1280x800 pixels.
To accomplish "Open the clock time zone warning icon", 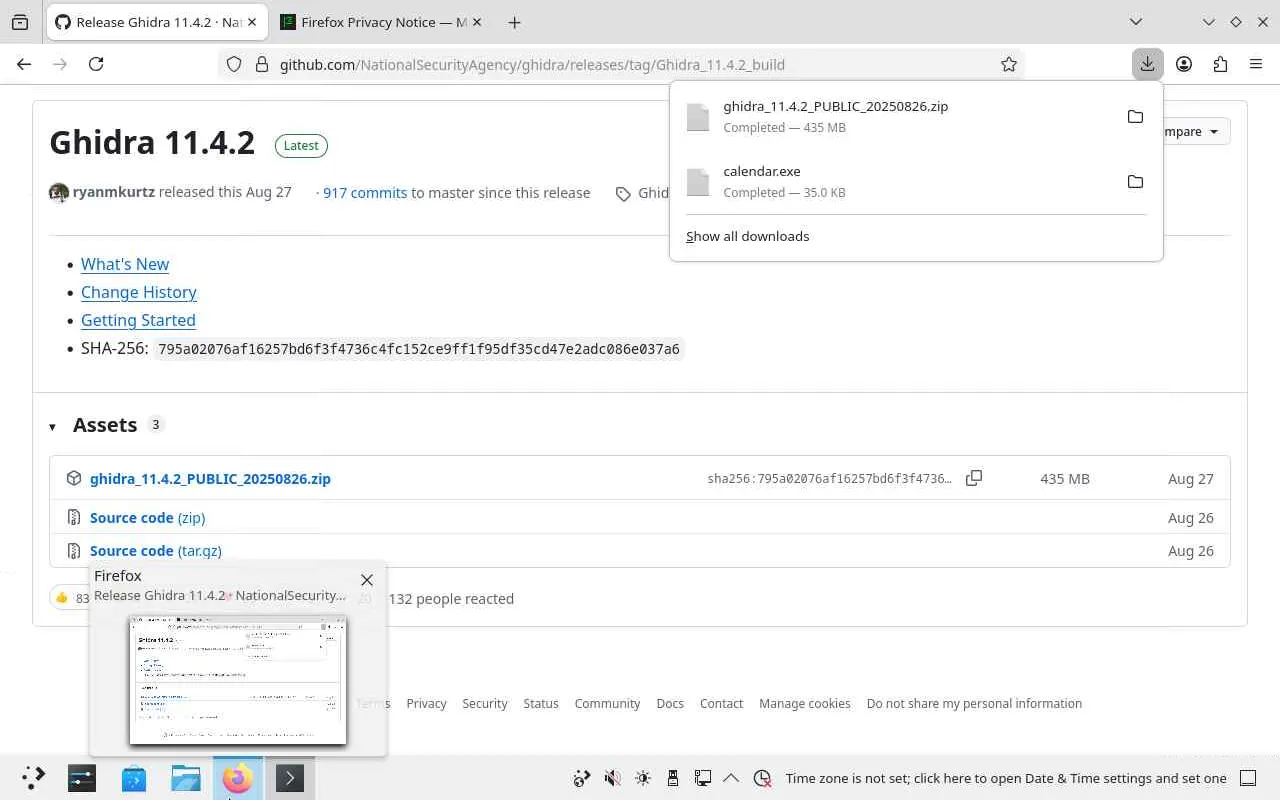I will point(762,778).
